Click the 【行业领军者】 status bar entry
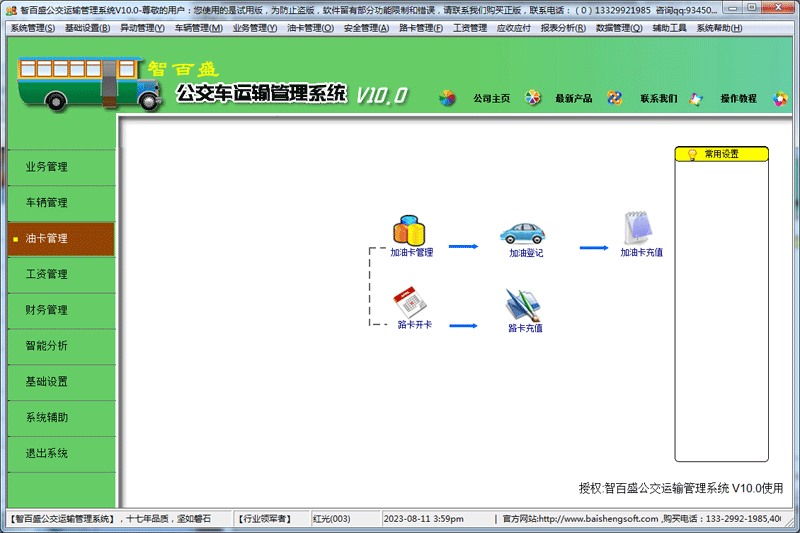Viewport: 800px width, 533px height. [x=264, y=519]
